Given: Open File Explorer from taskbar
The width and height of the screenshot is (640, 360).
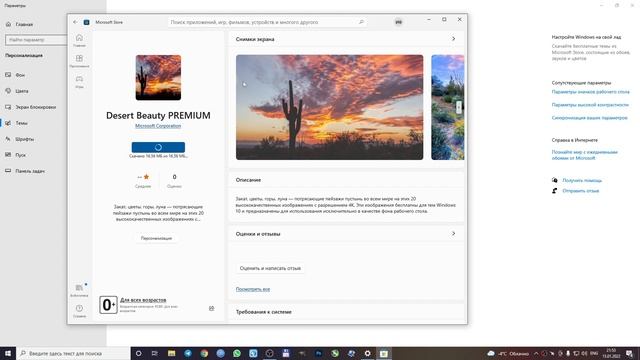Looking at the screenshot, I should coord(171,353).
